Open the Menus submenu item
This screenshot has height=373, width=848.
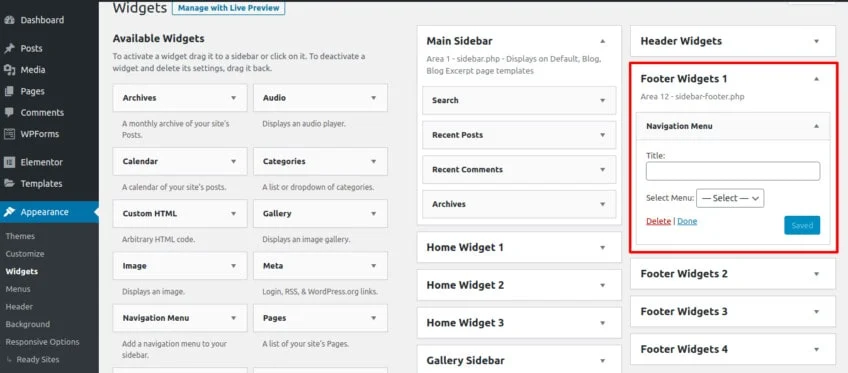pyautogui.click(x=18, y=289)
